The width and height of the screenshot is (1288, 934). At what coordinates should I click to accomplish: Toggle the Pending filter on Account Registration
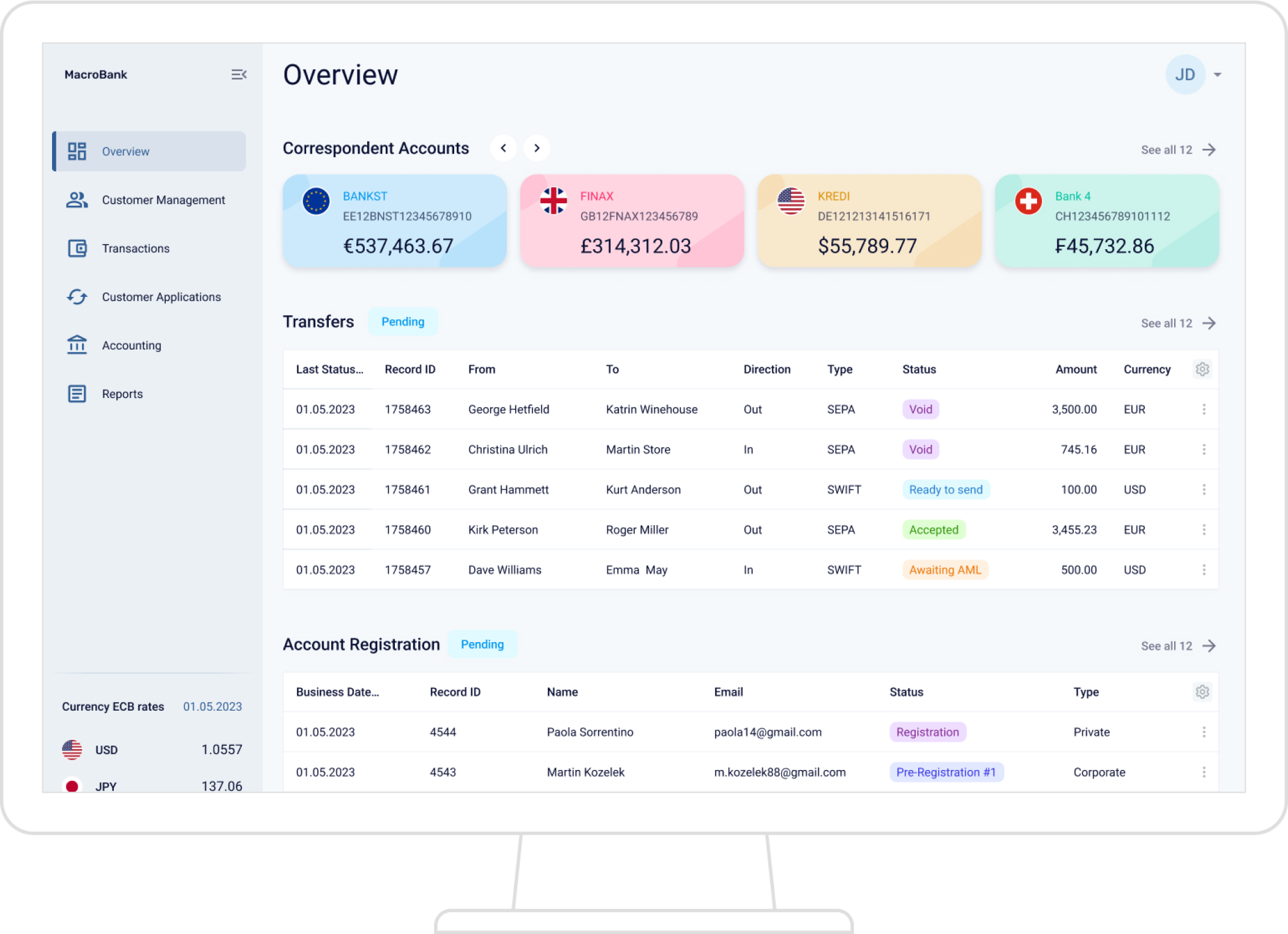point(482,644)
